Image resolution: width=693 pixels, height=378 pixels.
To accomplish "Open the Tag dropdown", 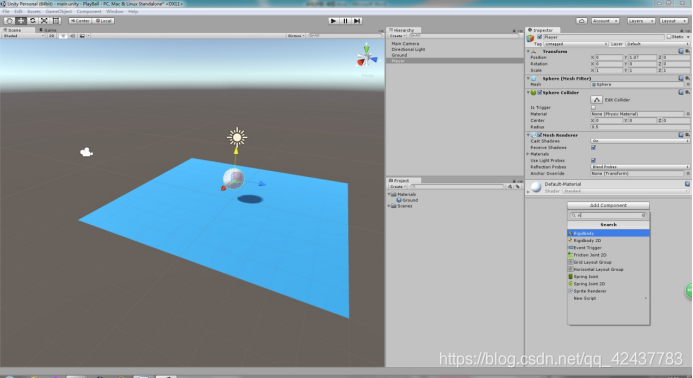I will 576,44.
